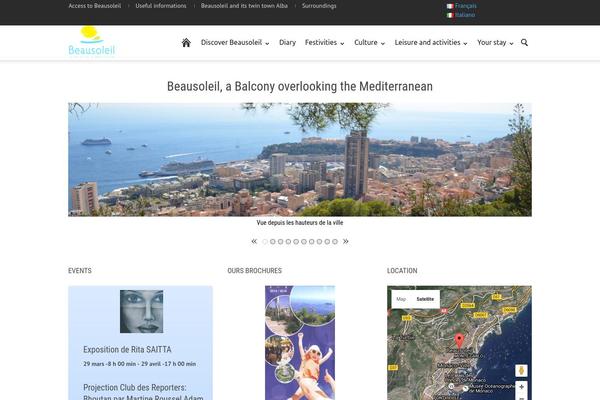Click the slide caption 'Vue depuis les hauteurs de la ville'

coord(300,223)
